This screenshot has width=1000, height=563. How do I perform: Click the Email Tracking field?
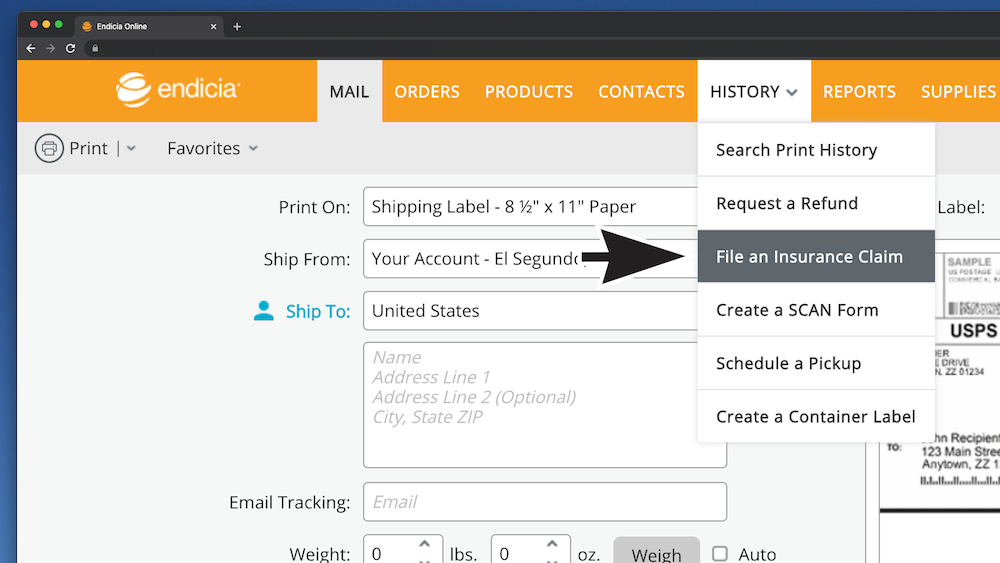[545, 502]
